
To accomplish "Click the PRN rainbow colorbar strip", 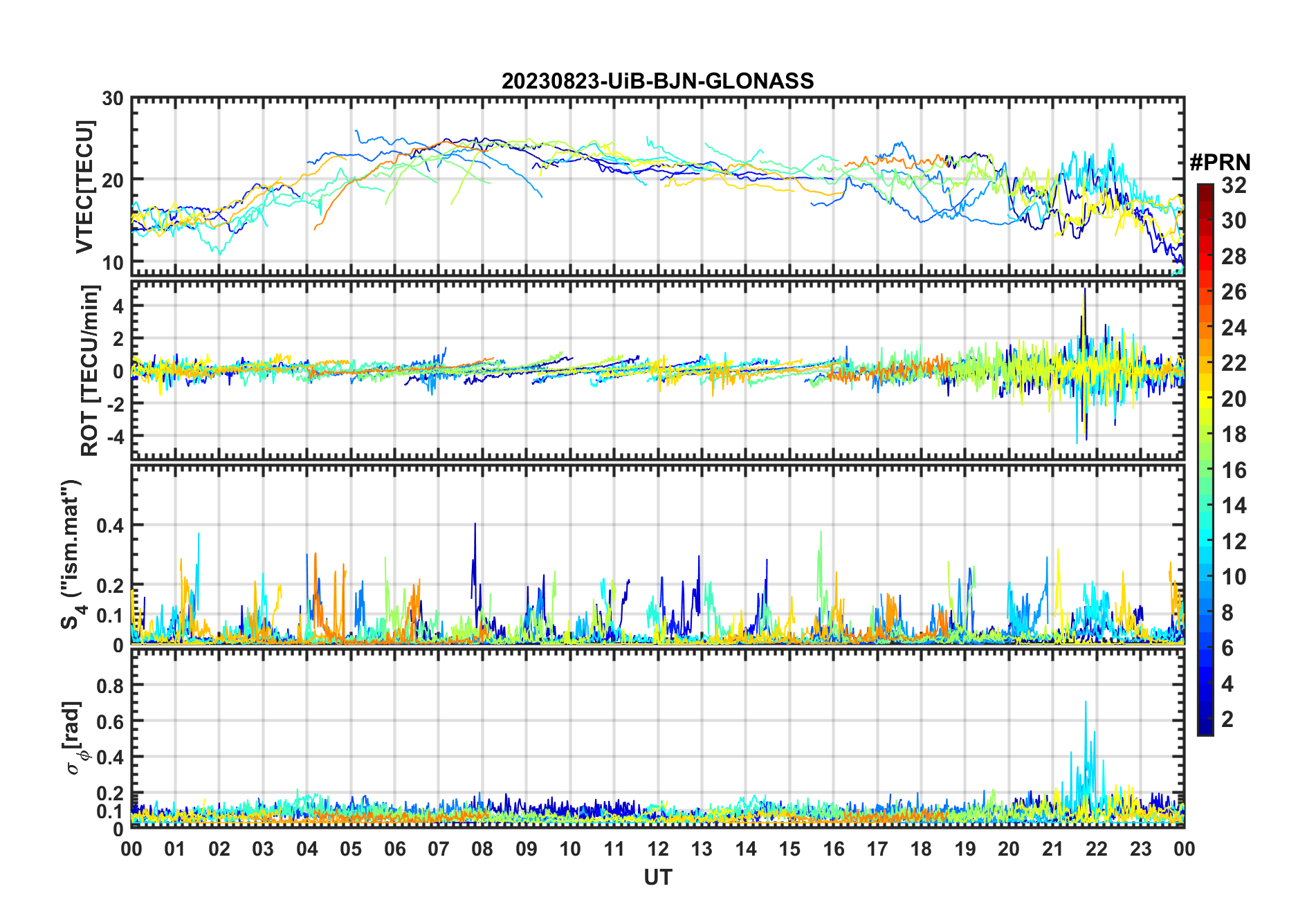I will click(x=1205, y=459).
